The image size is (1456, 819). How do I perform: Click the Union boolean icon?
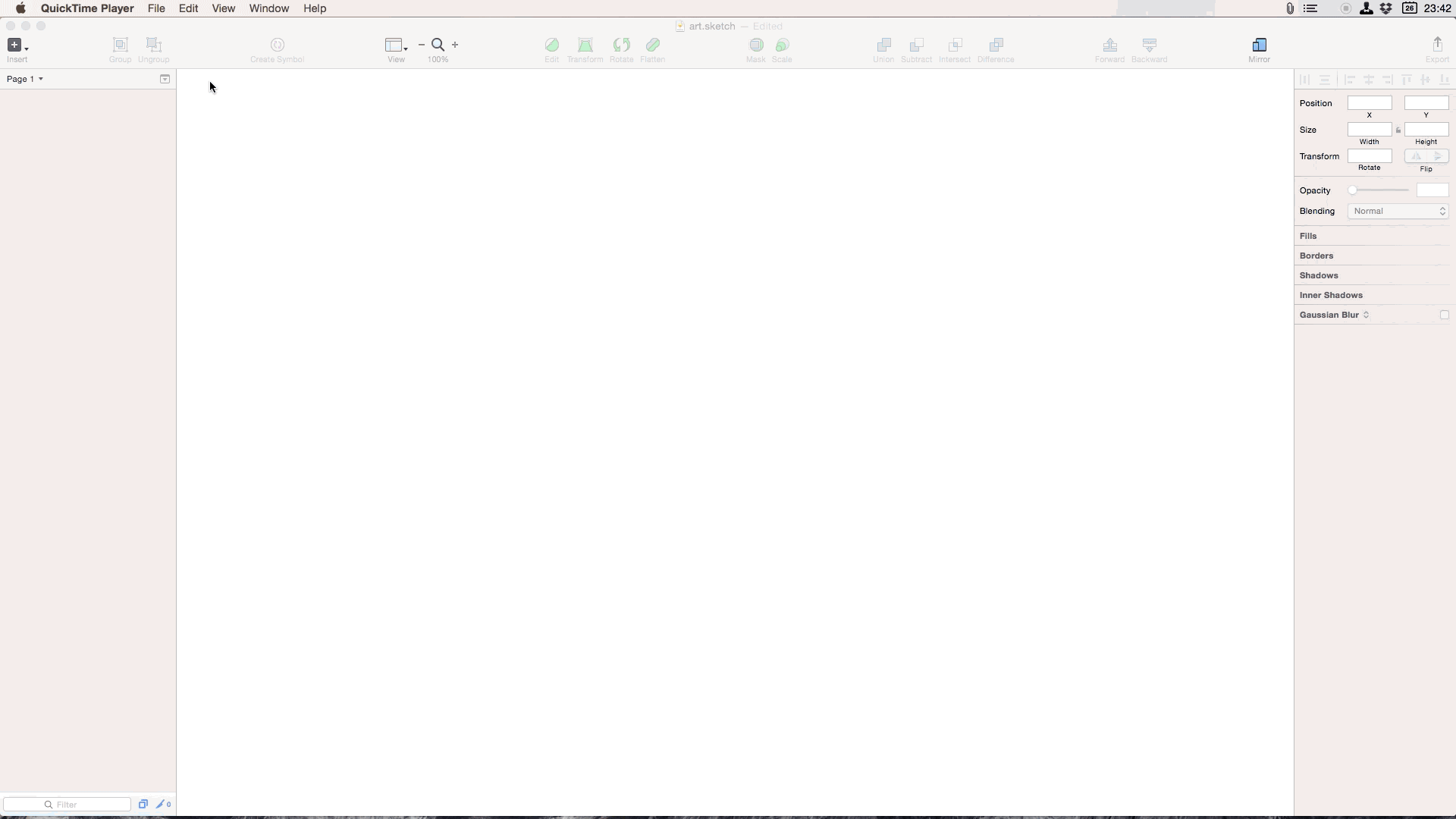(x=883, y=45)
